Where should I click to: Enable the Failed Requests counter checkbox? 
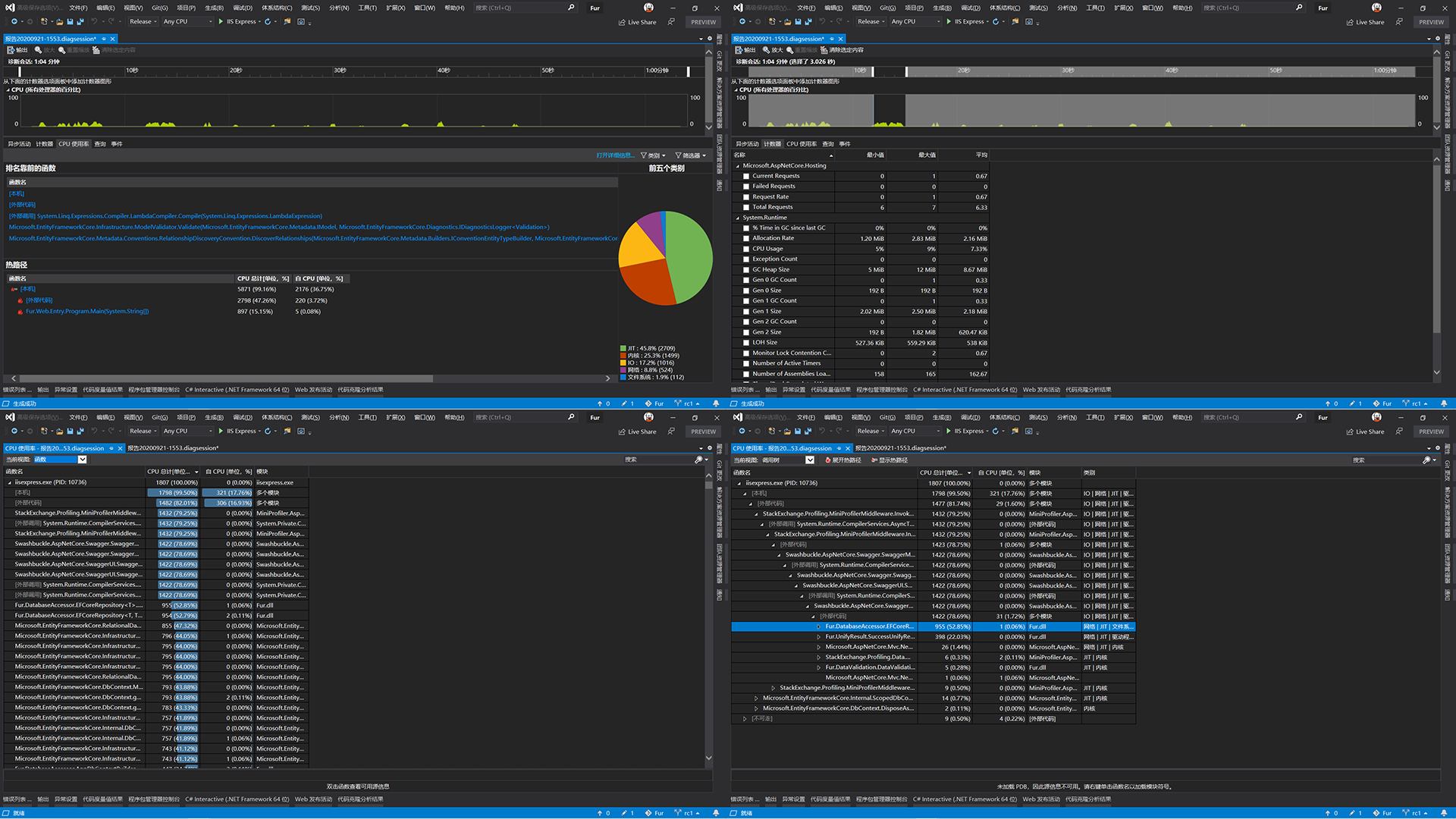point(746,187)
